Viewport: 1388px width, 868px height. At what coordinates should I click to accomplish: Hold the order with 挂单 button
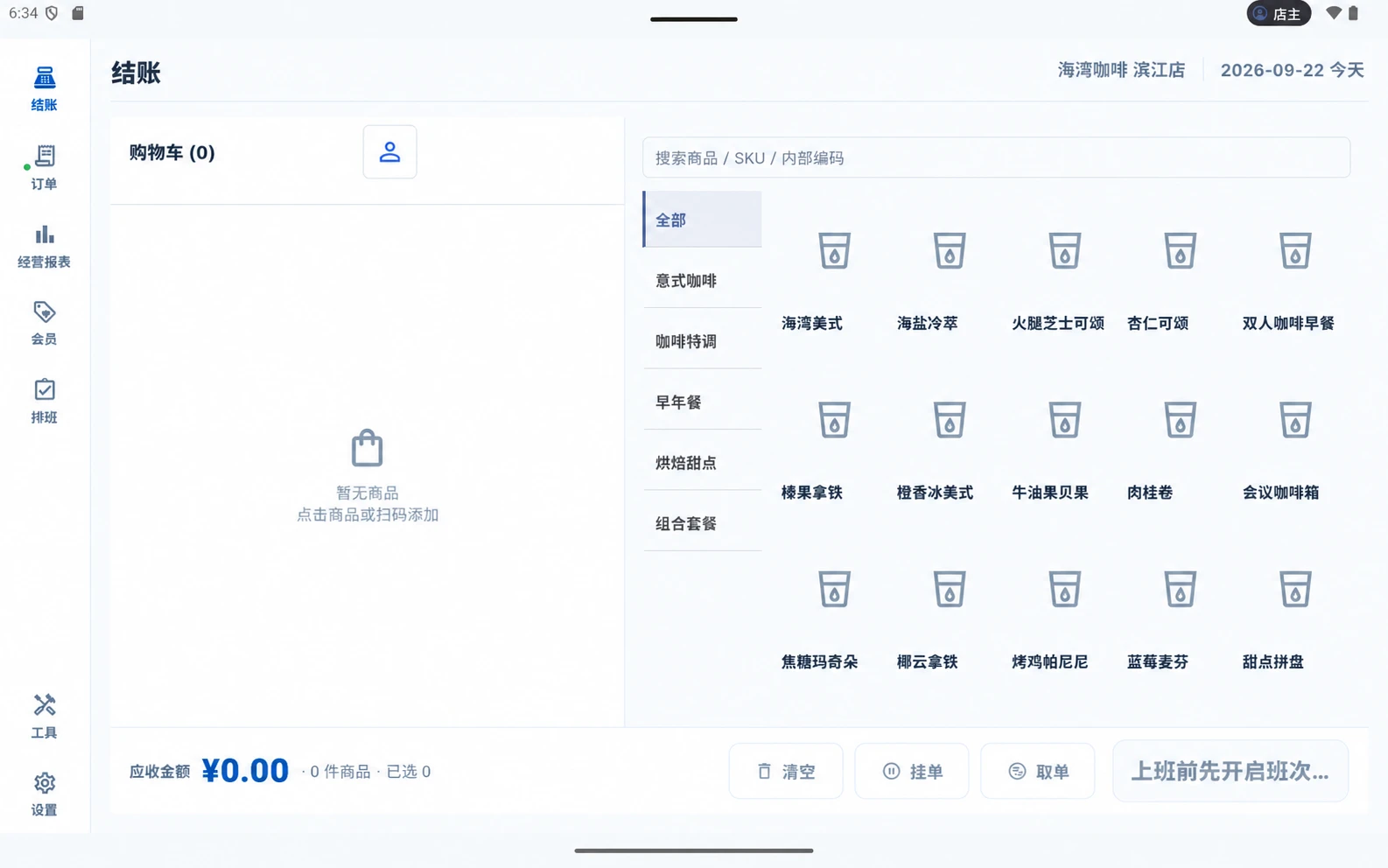coord(912,771)
